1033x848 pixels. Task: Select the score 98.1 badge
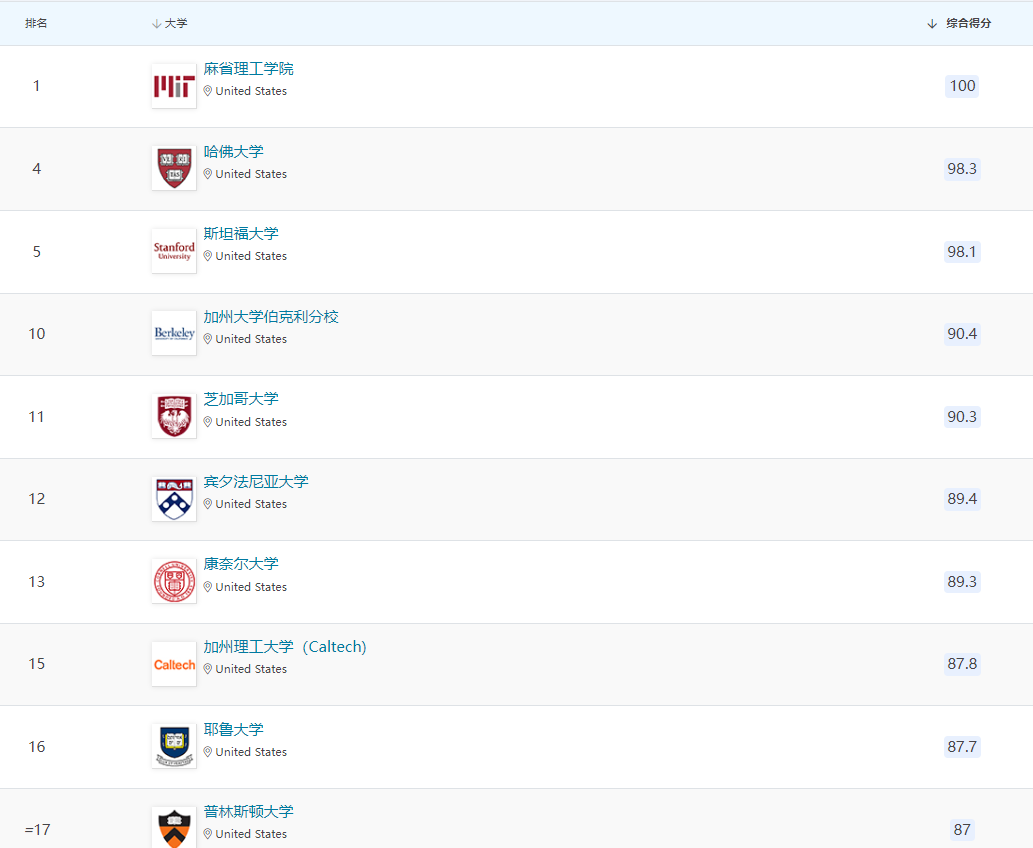pos(962,252)
